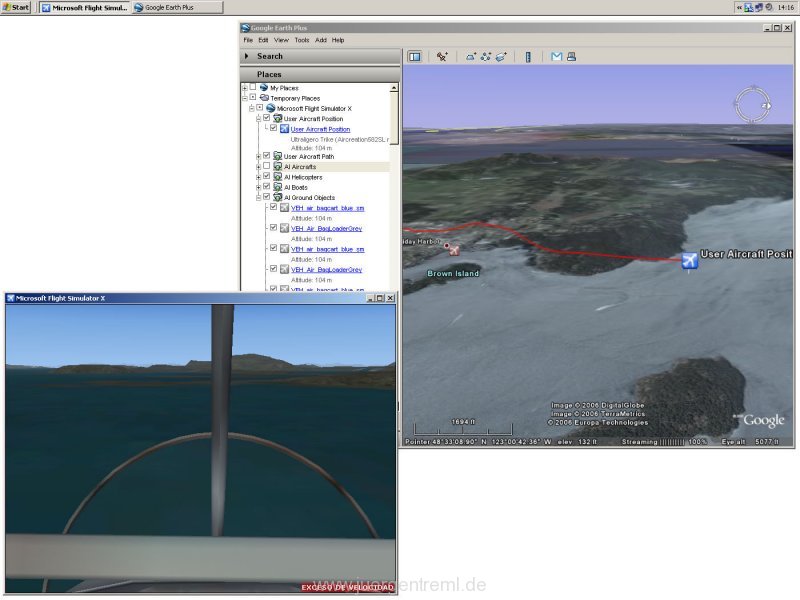800x600 pixels.
Task: Click the AI Boats folder icon
Action: point(278,187)
